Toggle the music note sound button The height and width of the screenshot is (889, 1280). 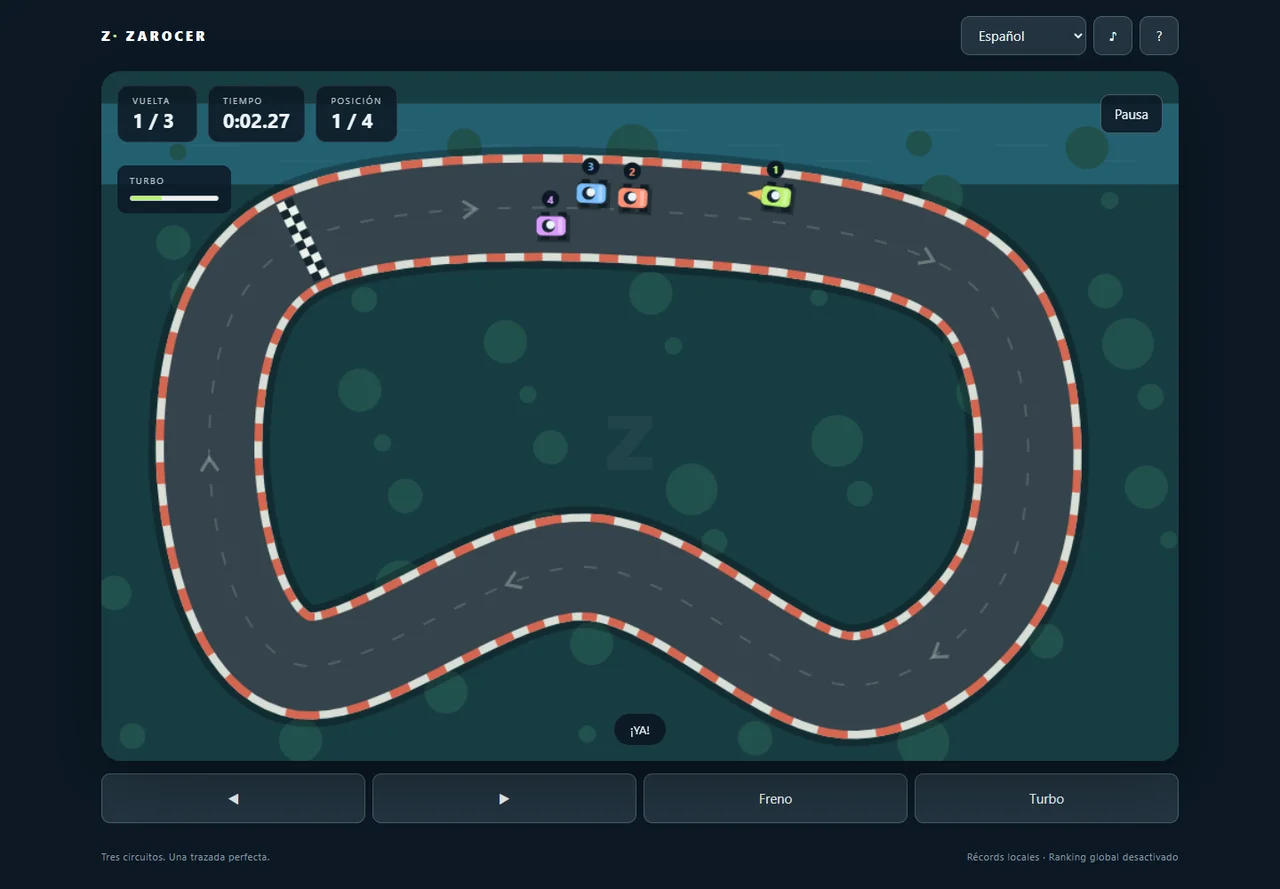(1112, 36)
